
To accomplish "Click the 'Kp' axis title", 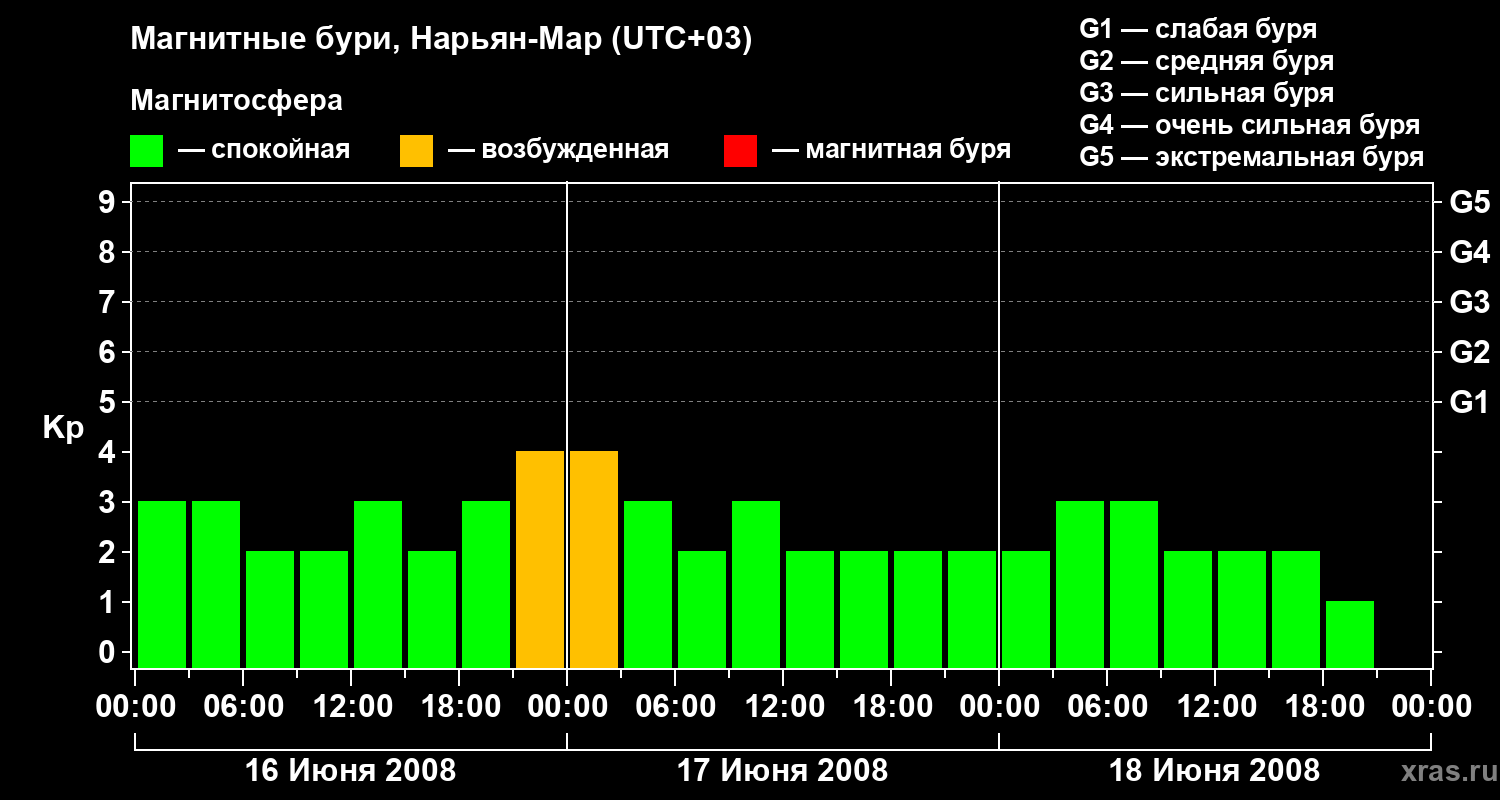I will (x=64, y=428).
